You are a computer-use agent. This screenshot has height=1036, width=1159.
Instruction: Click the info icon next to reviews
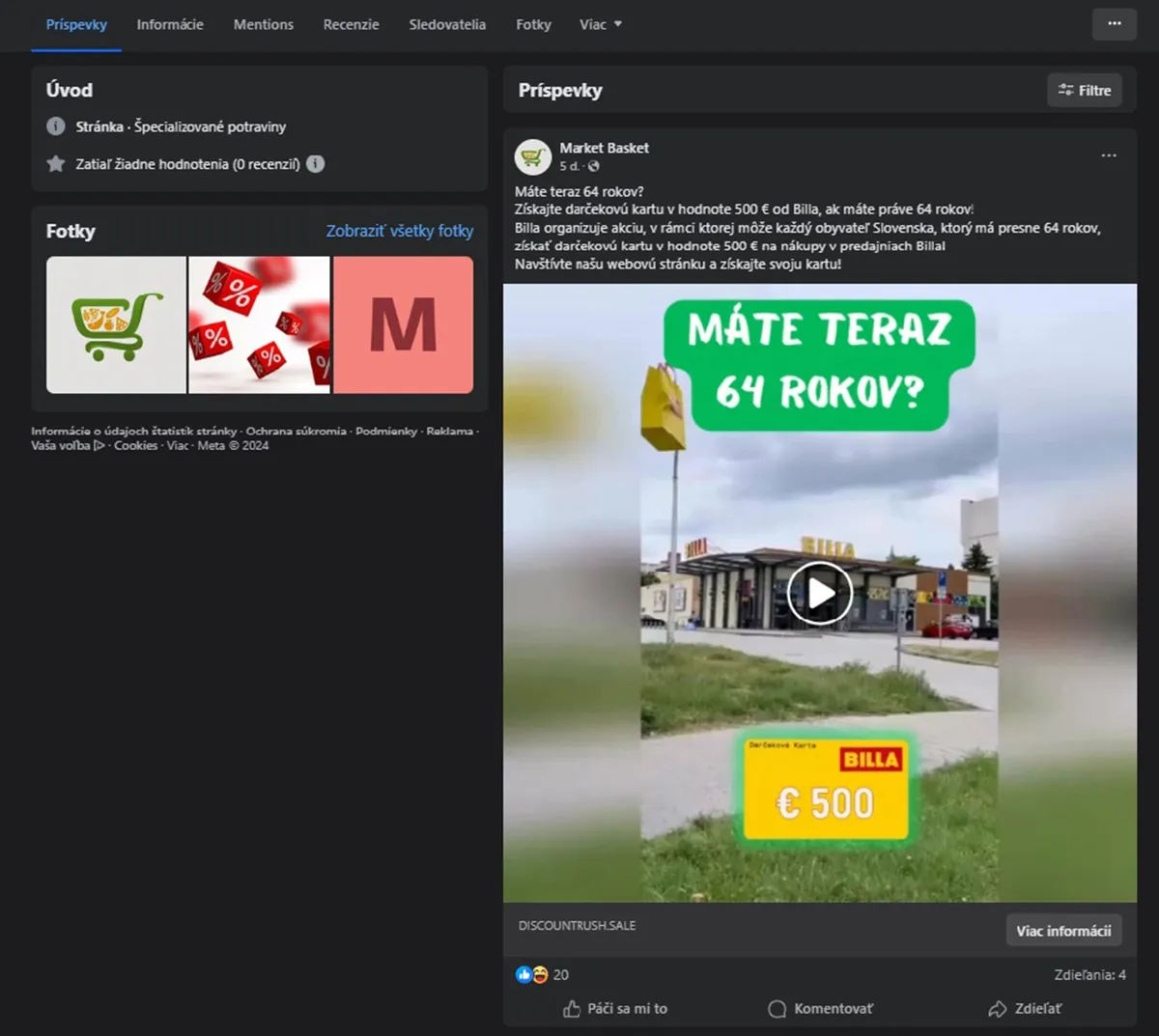(x=316, y=164)
